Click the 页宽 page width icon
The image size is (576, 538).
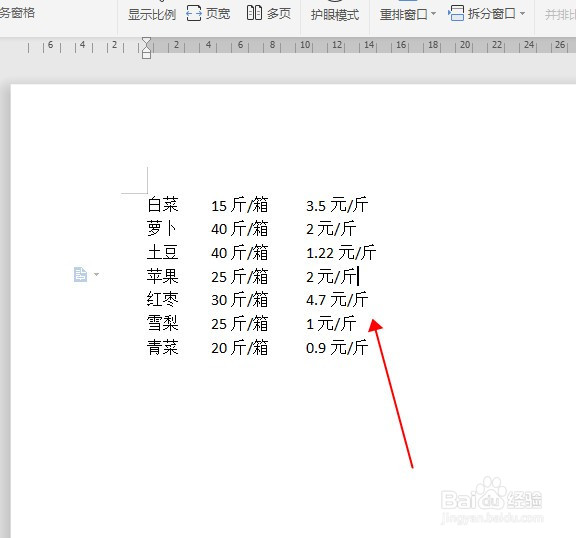194,14
